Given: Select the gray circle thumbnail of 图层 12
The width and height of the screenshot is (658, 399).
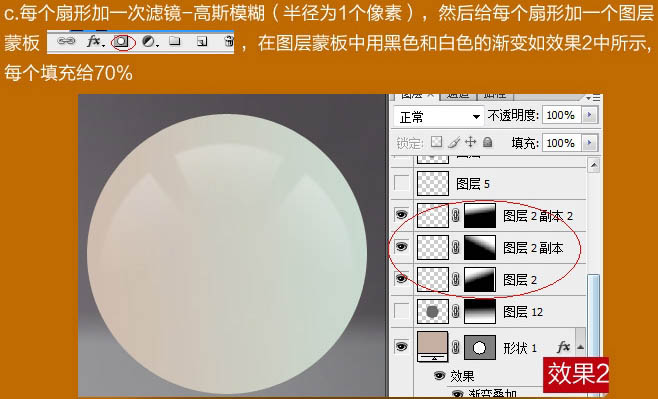Looking at the screenshot, I should point(433,311).
